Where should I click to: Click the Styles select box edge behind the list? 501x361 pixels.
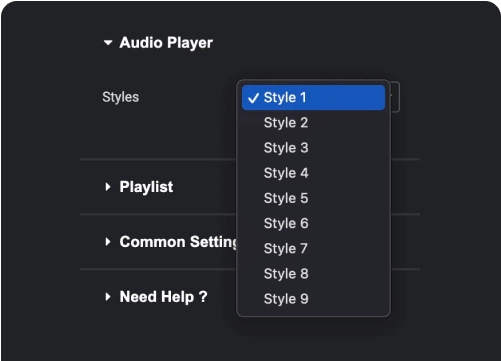click(395, 97)
